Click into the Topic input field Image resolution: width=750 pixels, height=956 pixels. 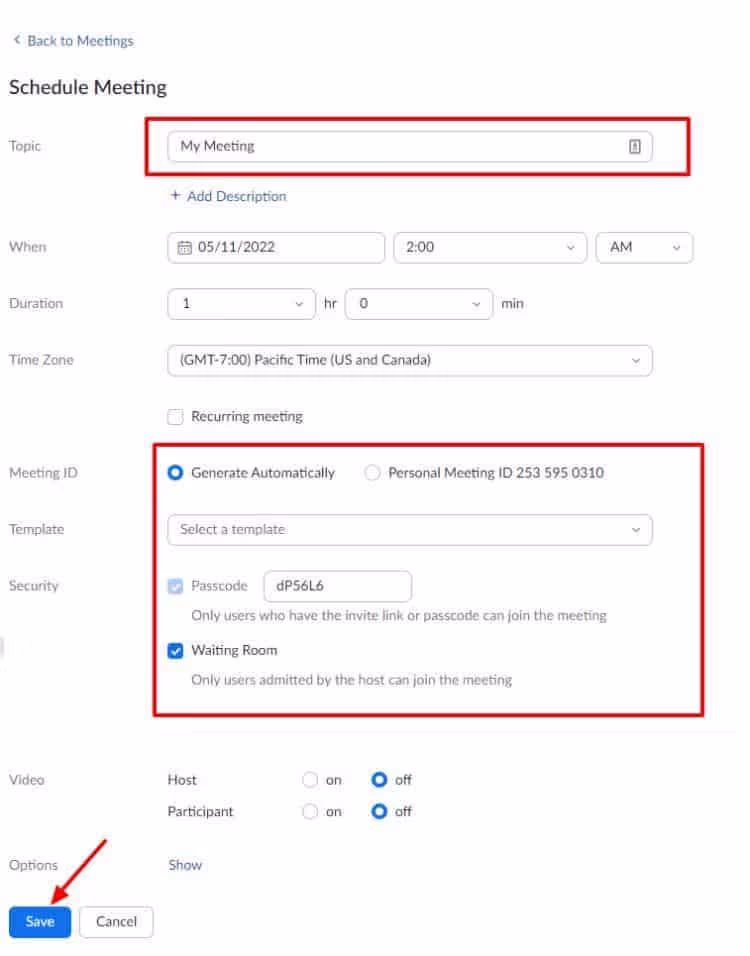(410, 146)
